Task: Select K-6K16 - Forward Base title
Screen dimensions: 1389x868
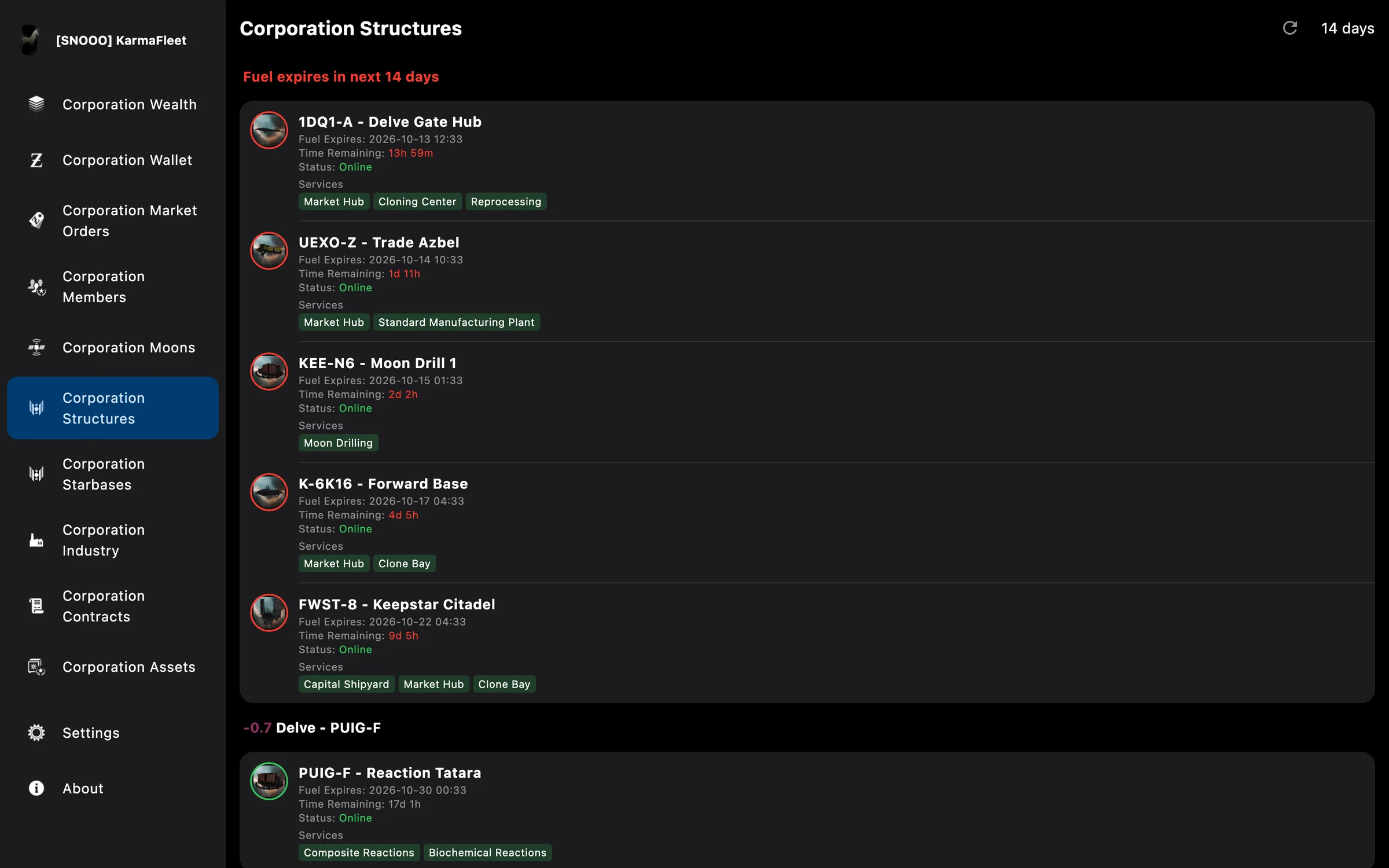Action: pos(383,484)
